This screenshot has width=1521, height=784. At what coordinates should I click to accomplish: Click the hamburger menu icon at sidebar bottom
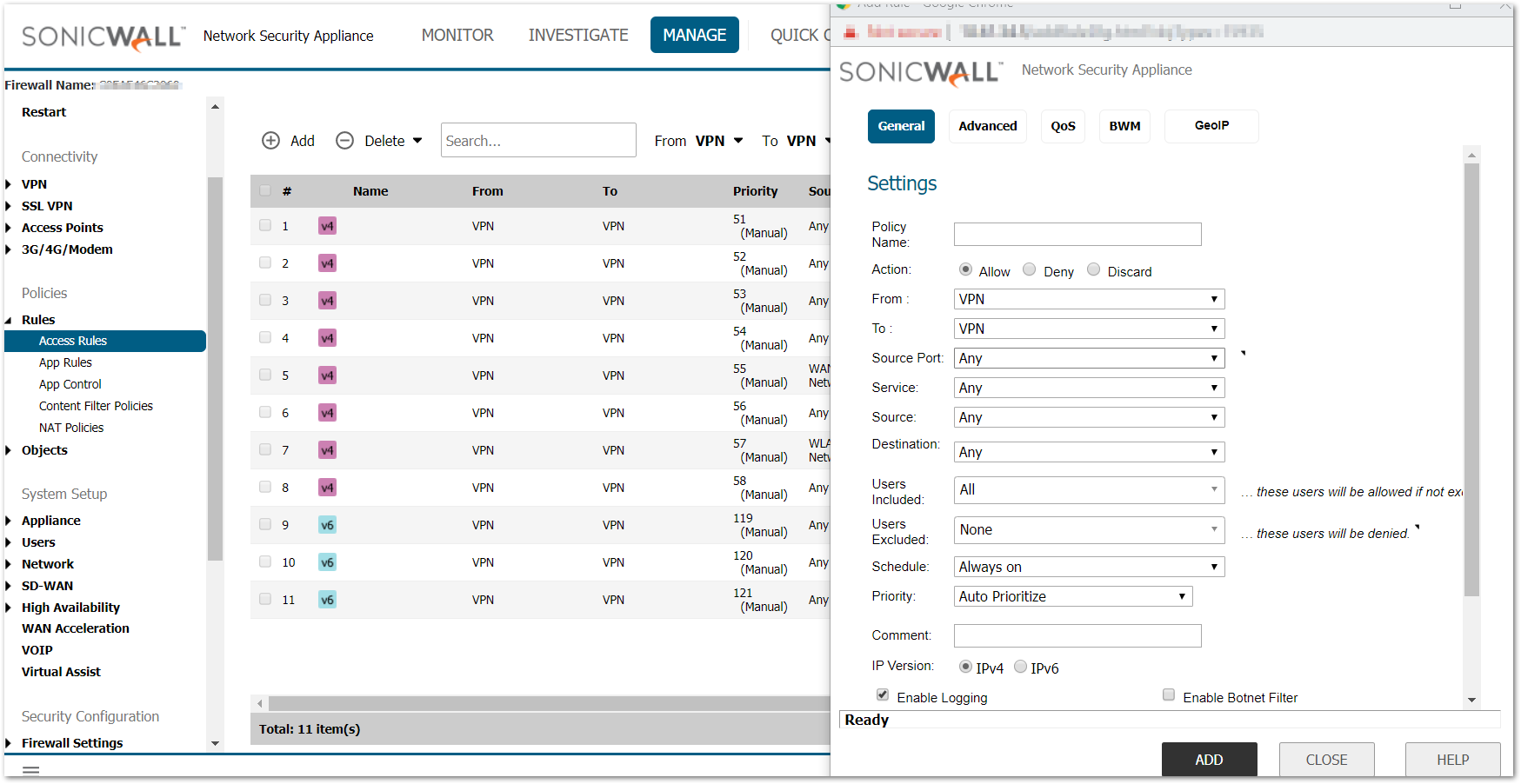tap(31, 770)
